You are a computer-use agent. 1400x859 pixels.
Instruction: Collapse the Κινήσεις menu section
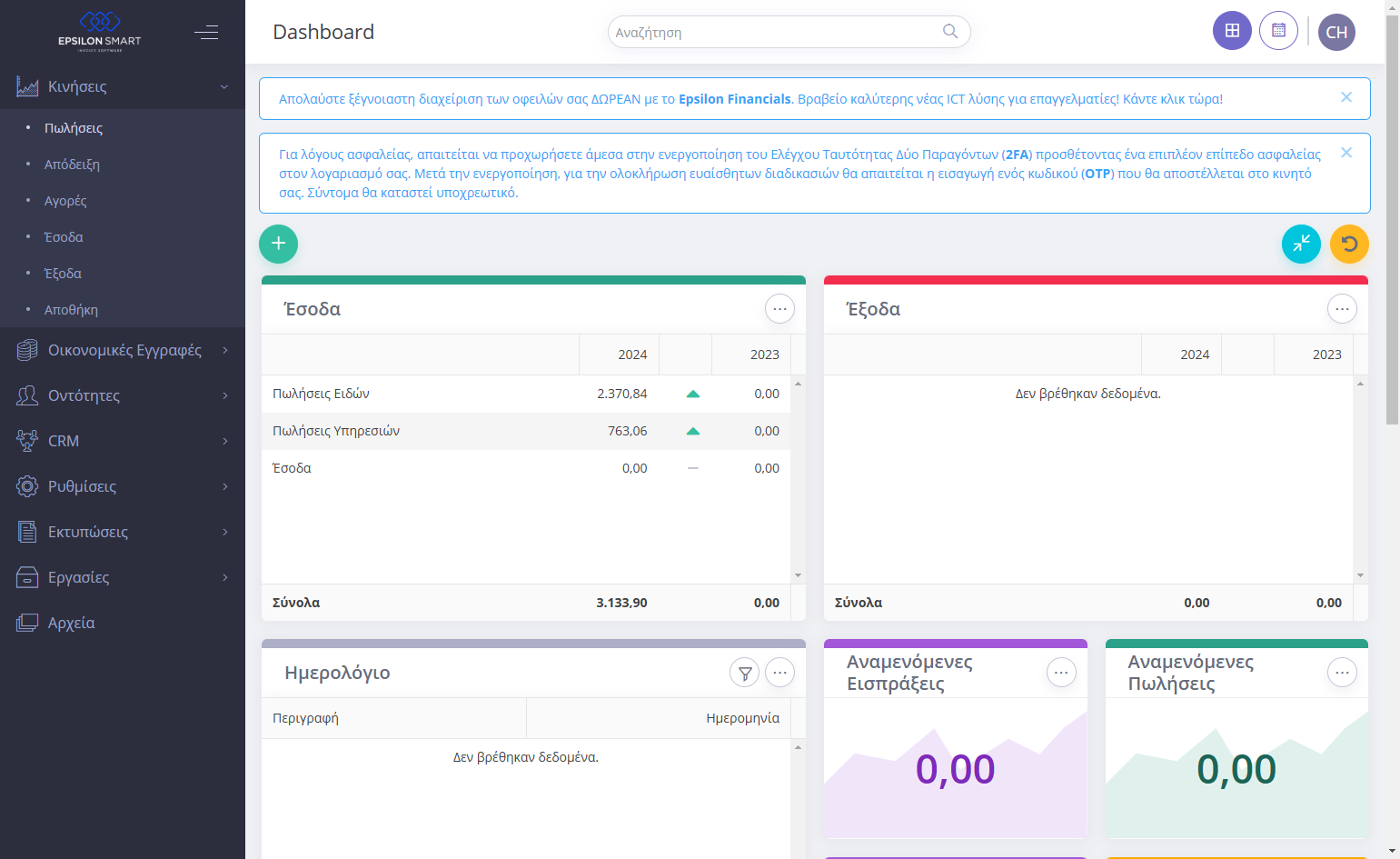123,86
